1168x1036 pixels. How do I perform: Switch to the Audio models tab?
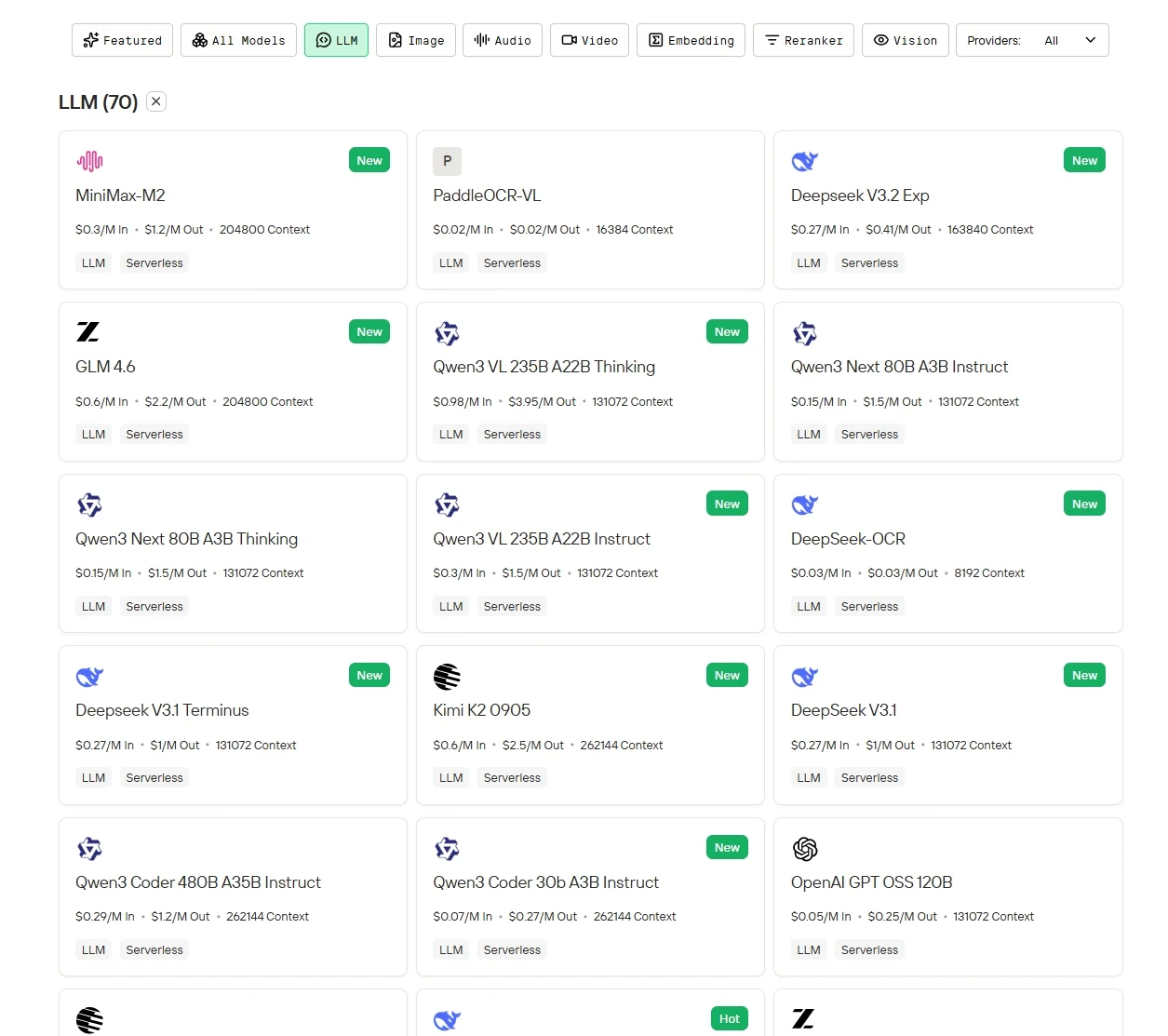coord(503,40)
